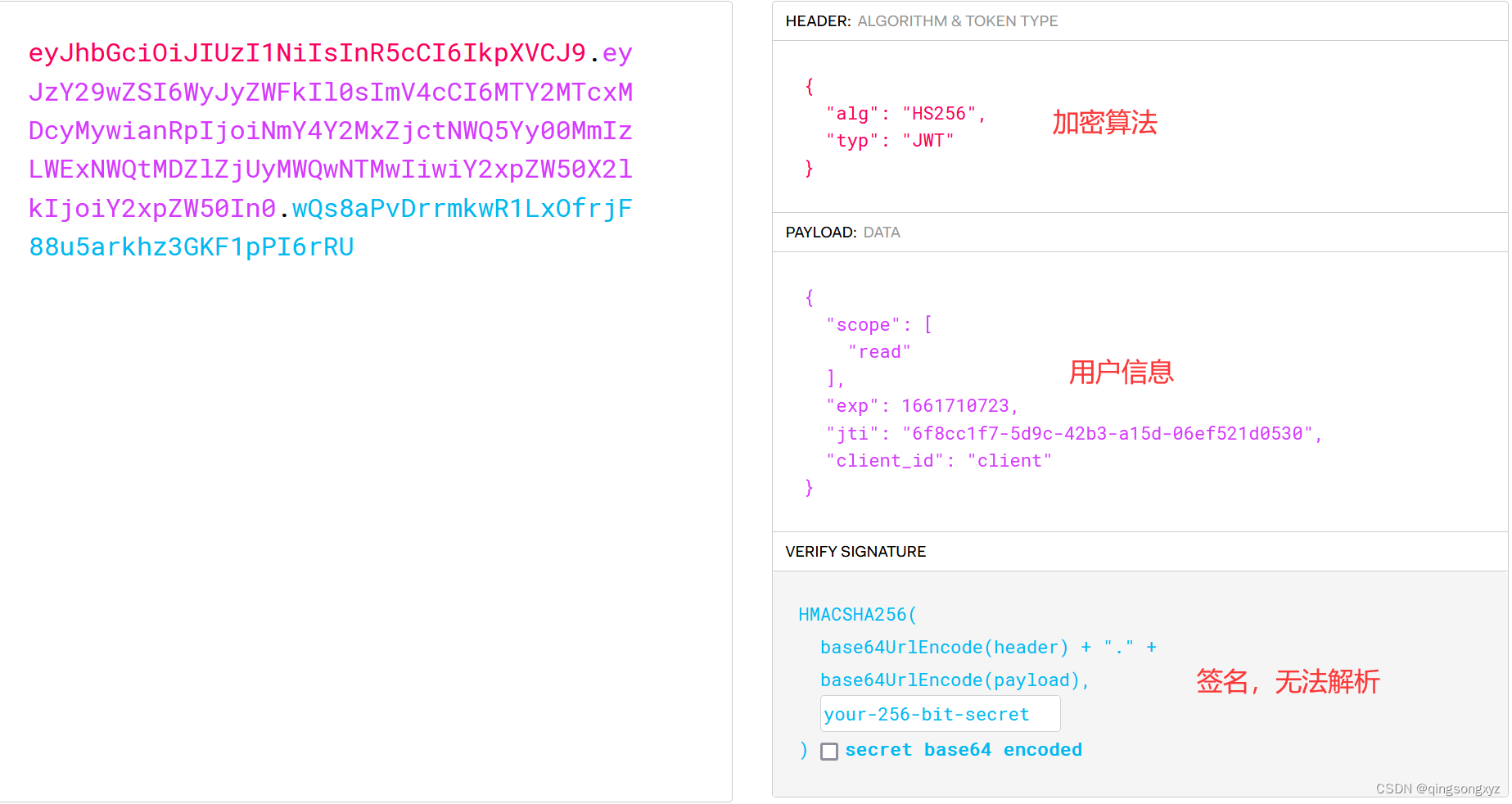
Task: Click the "exp": 1661710723 line
Action: pos(923,406)
